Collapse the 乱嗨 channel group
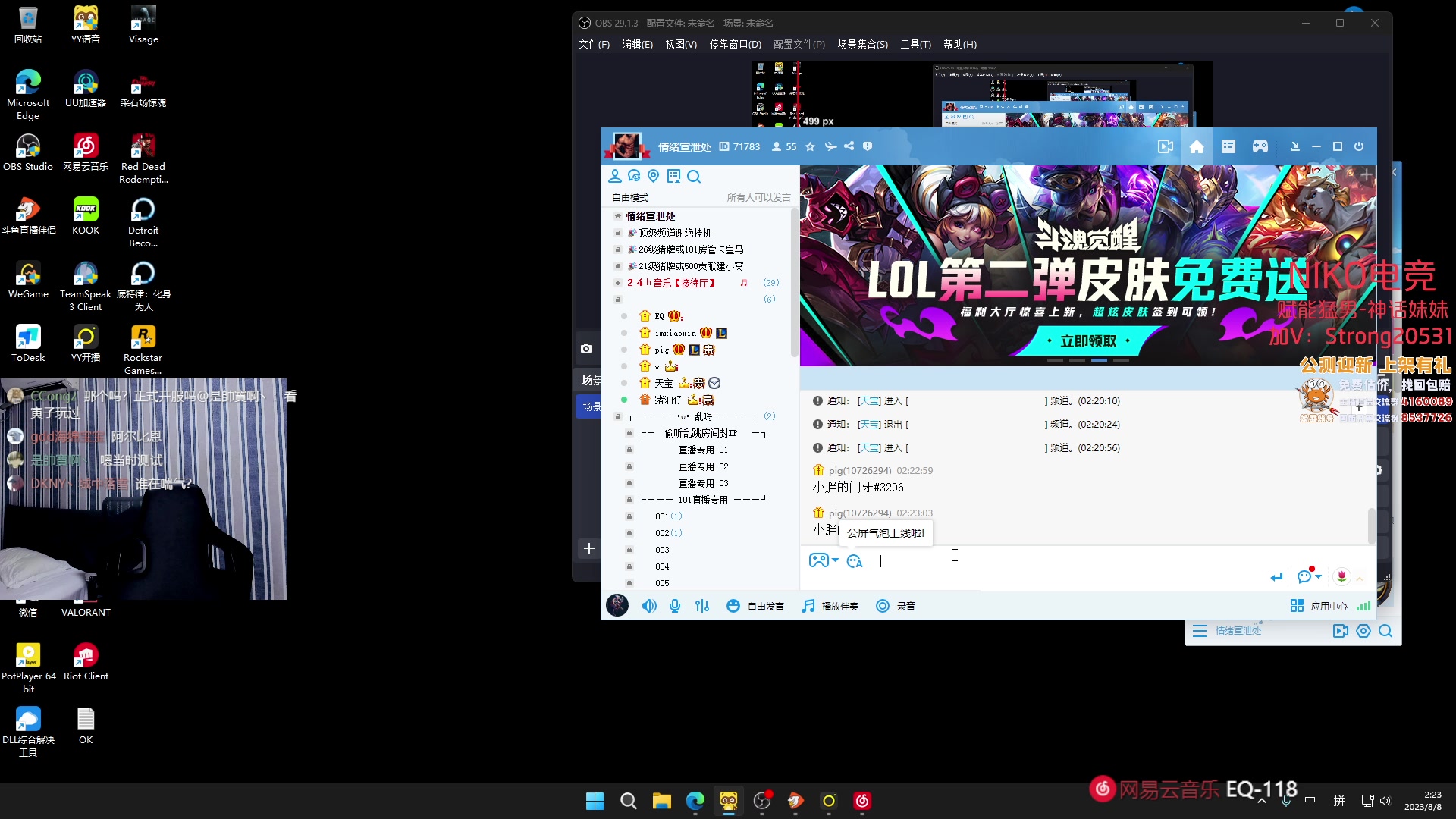Viewport: 1456px width, 819px height. 618,416
